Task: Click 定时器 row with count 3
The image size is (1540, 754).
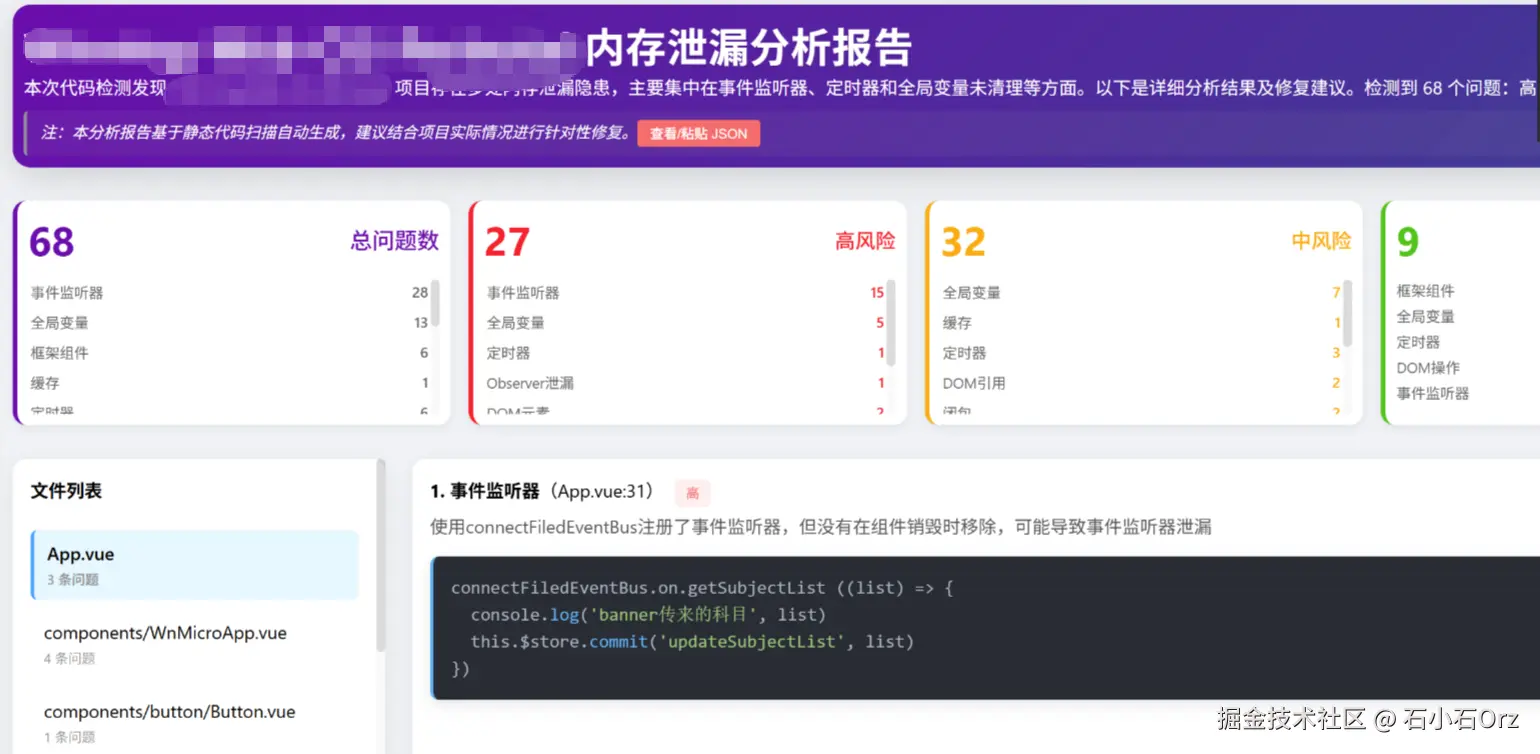Action: pos(1141,353)
